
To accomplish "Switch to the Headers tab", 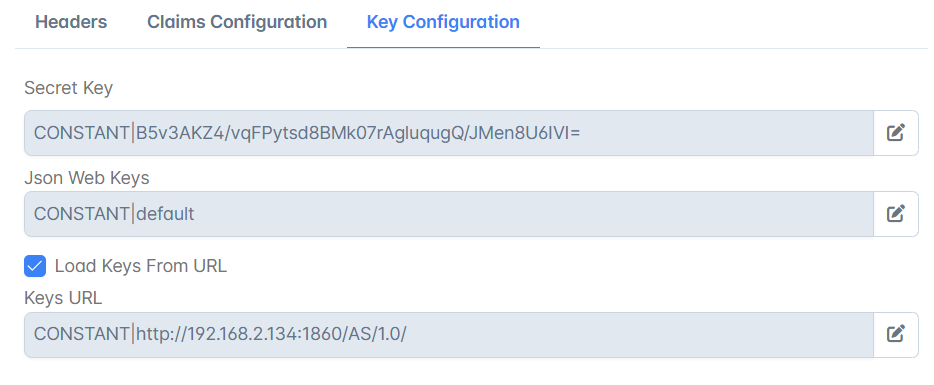I will coord(71,22).
